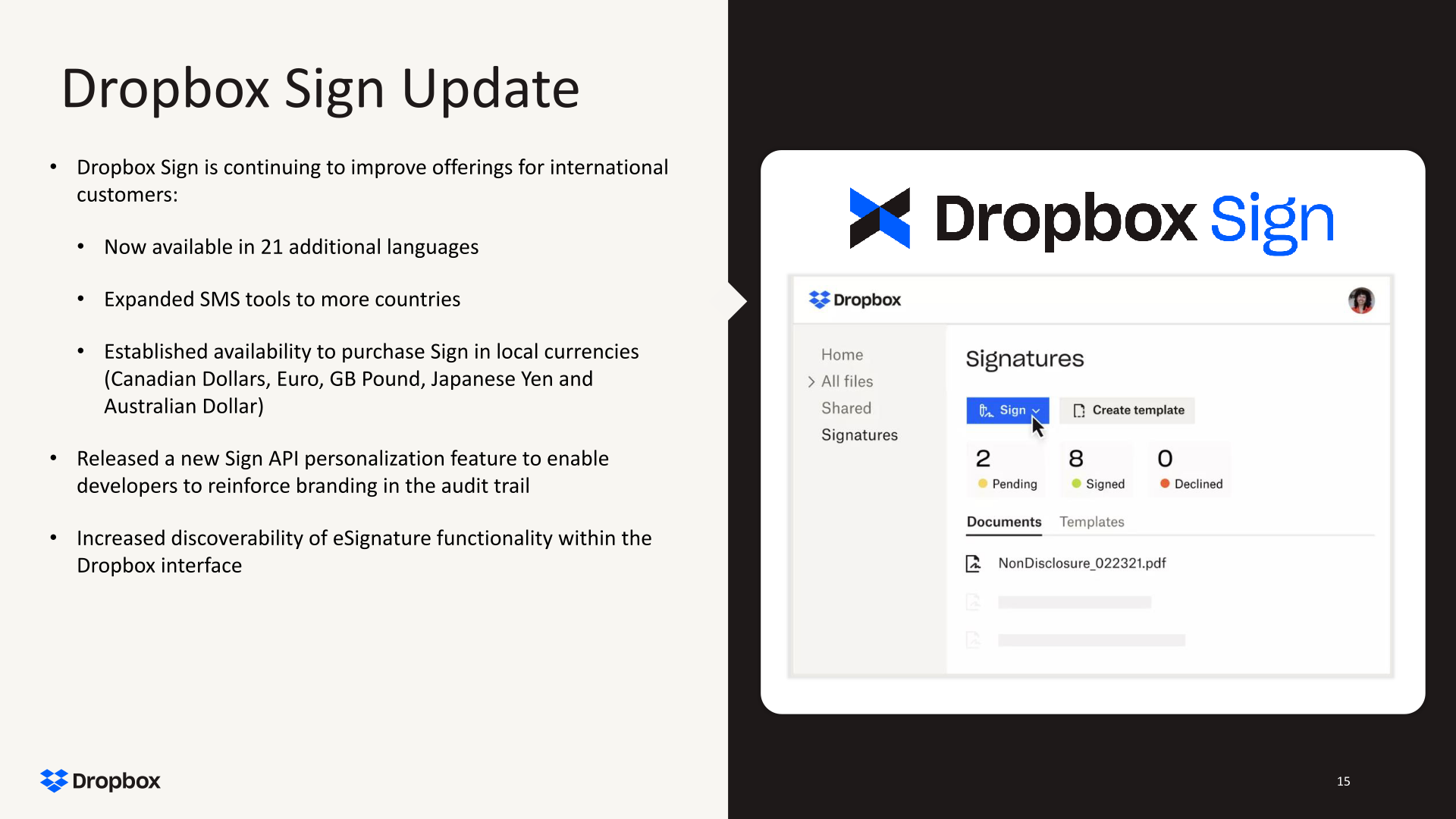The width and height of the screenshot is (1456, 819).
Task: Click the user avatar profile icon
Action: coord(1362,300)
